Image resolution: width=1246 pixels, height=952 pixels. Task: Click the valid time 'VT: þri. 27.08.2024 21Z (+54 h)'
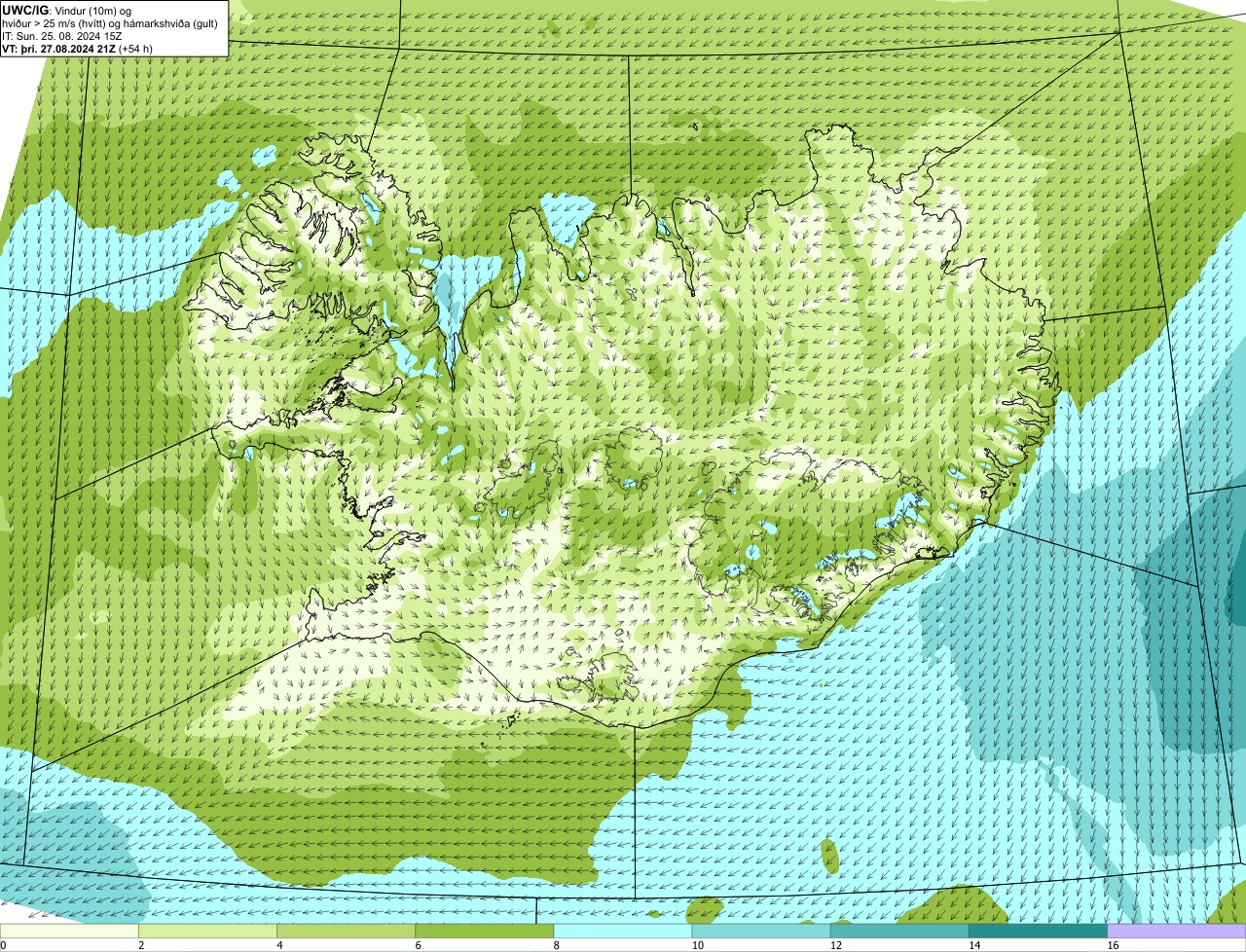pos(78,48)
